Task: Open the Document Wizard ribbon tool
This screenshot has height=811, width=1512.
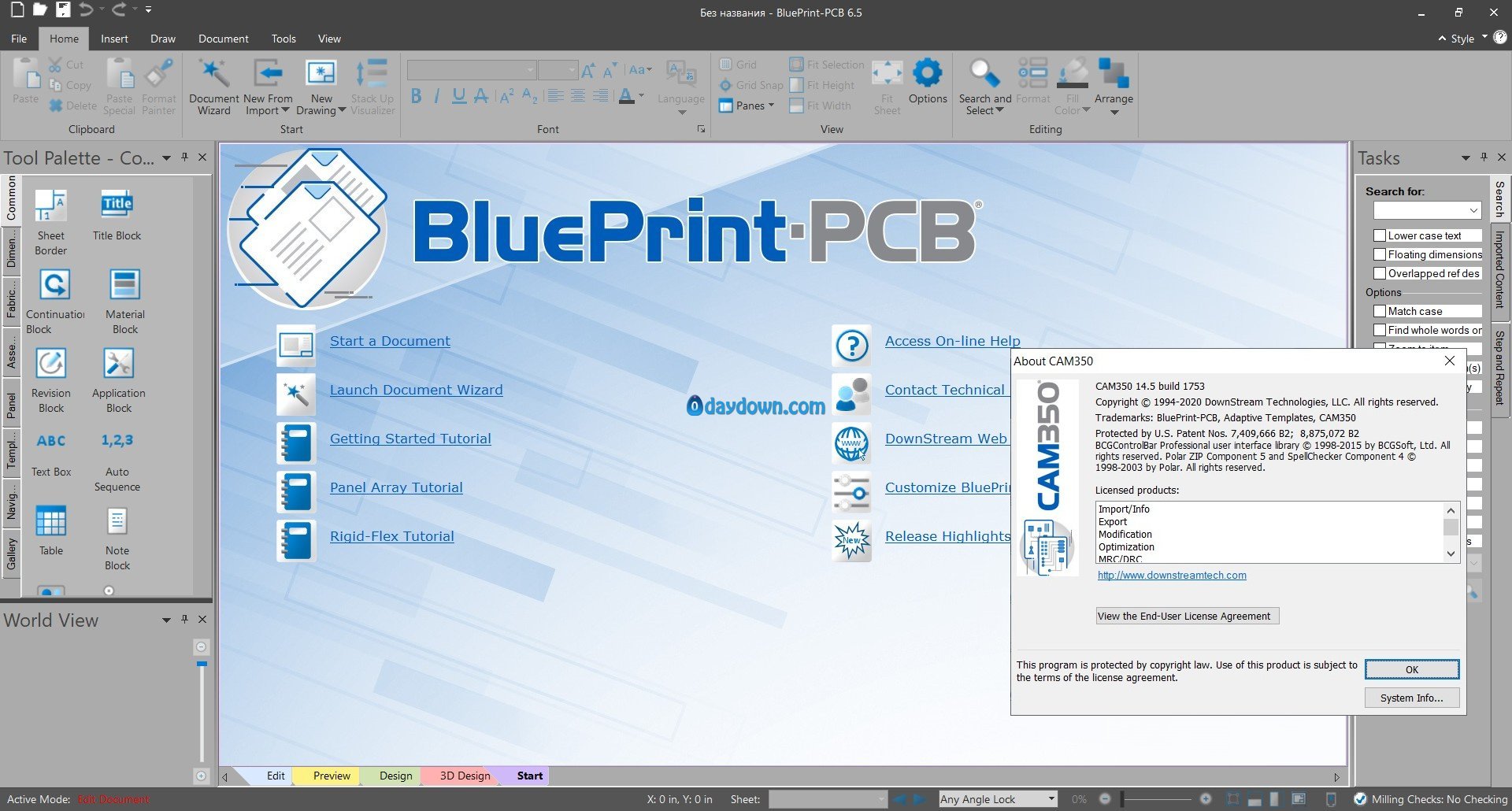Action: pos(213,87)
